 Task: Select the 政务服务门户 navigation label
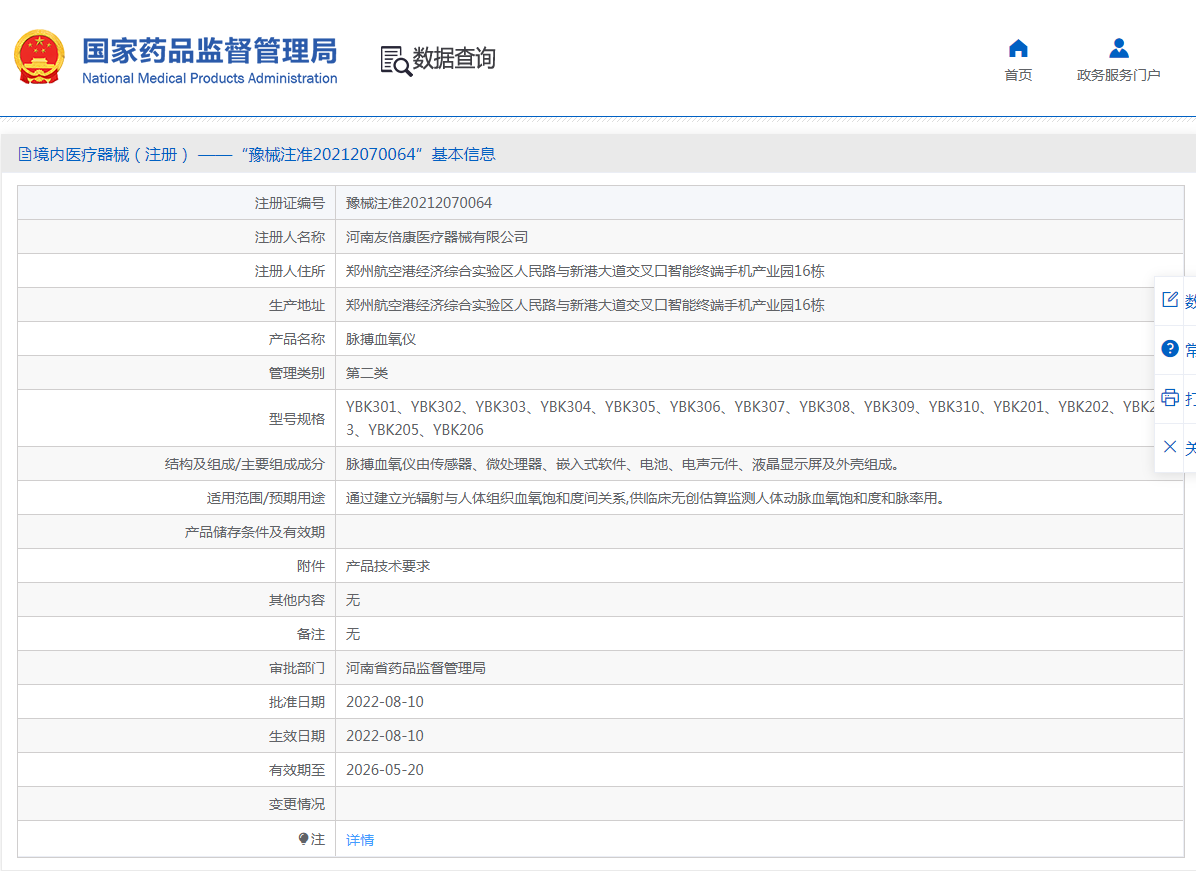coord(1118,75)
